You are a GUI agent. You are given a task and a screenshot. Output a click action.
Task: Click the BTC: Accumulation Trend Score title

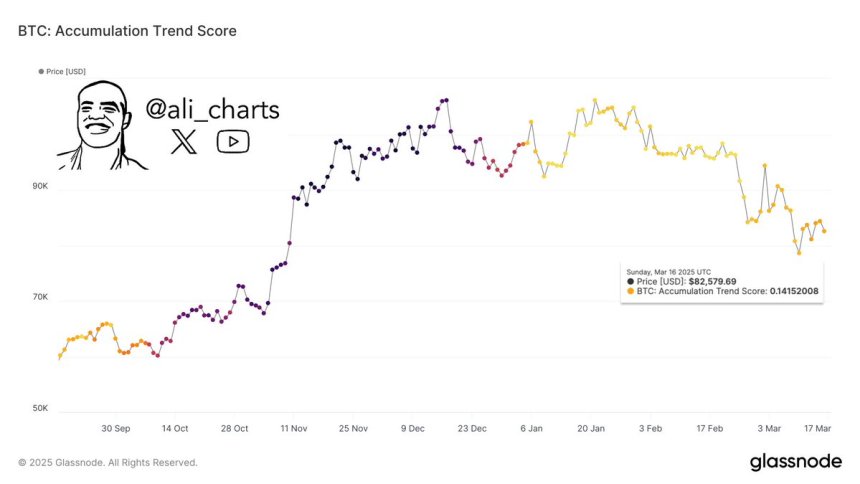(127, 31)
